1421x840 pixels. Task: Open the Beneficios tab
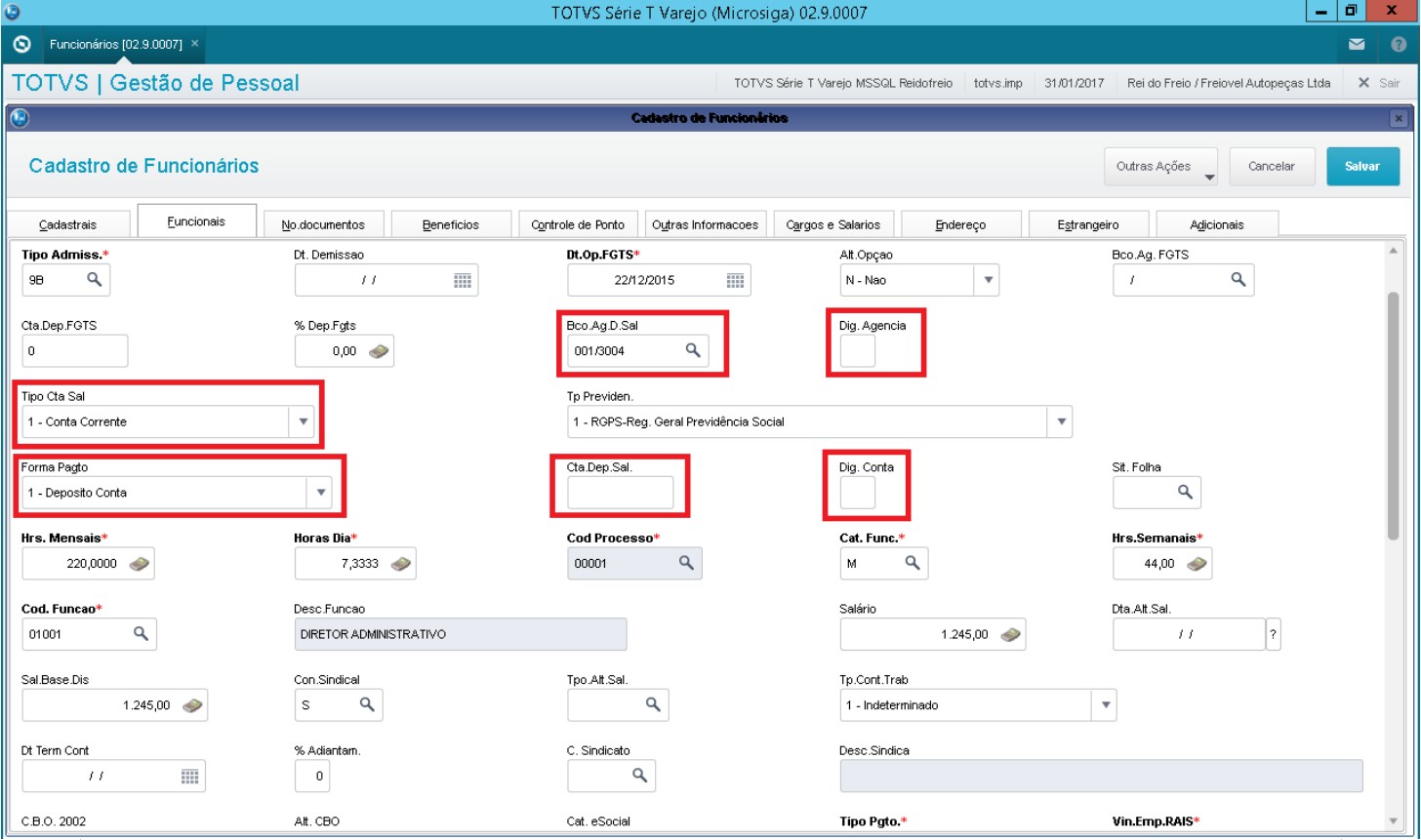point(450,224)
